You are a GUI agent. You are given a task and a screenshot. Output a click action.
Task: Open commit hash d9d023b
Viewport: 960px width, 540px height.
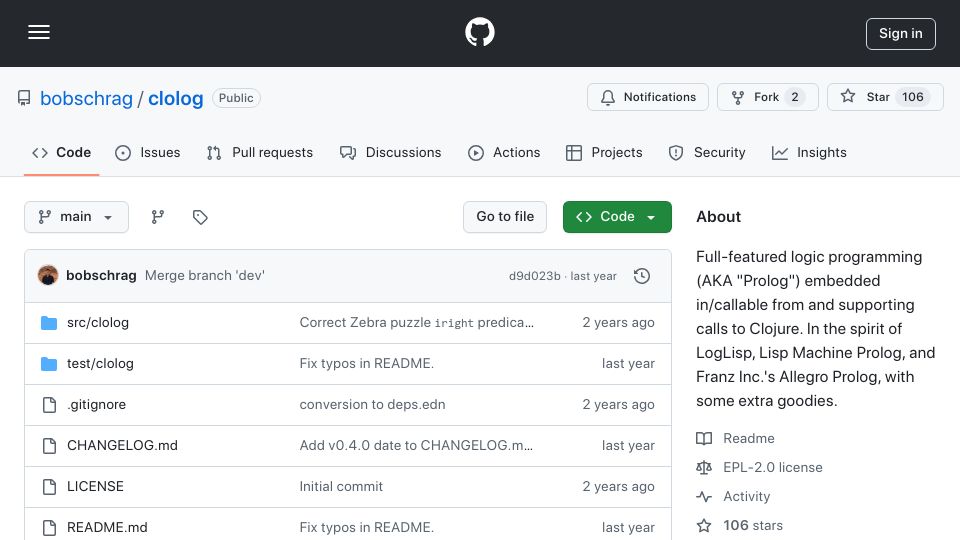coord(534,276)
